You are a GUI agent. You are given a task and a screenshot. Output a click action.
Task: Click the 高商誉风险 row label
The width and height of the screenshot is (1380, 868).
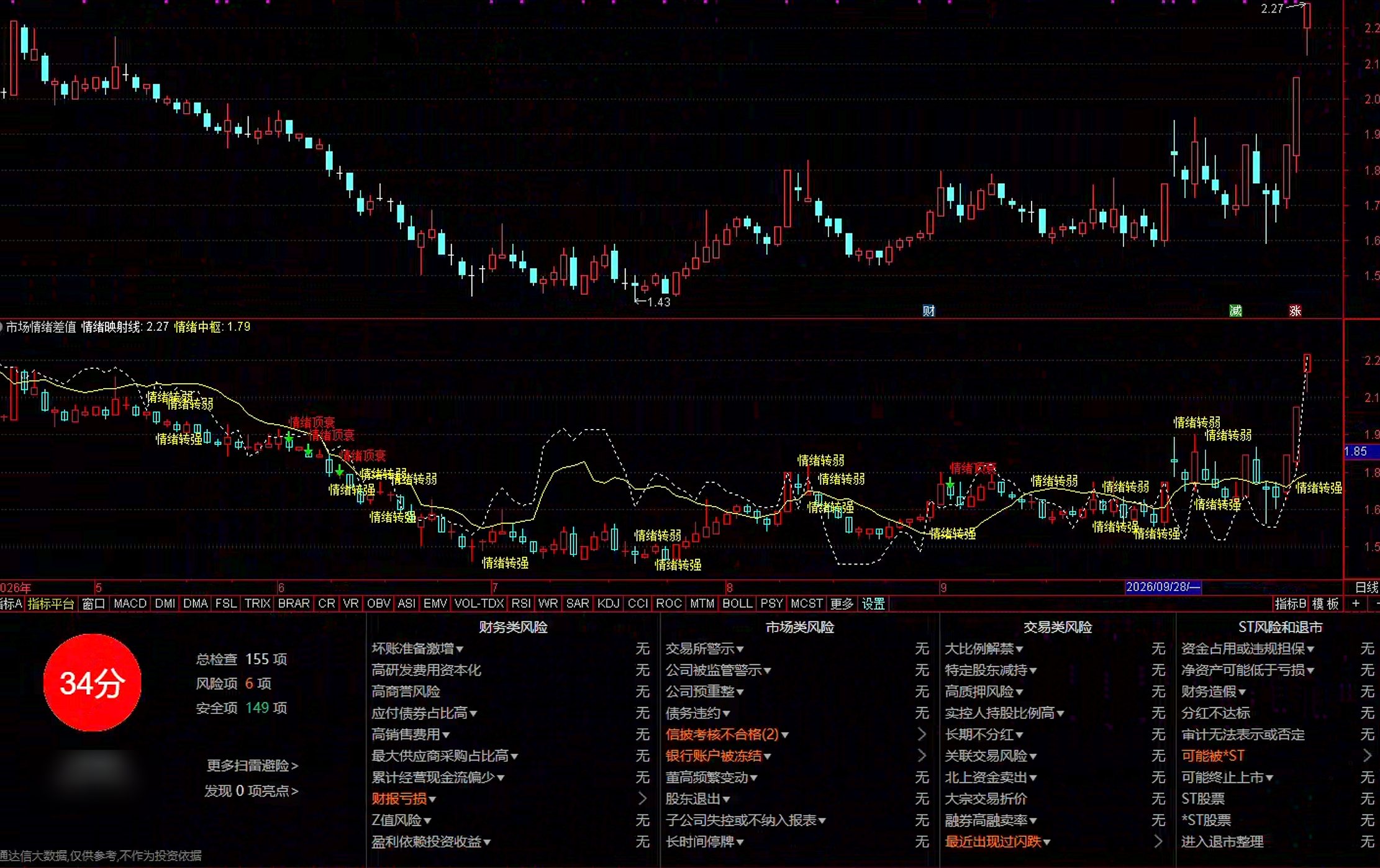tap(406, 692)
